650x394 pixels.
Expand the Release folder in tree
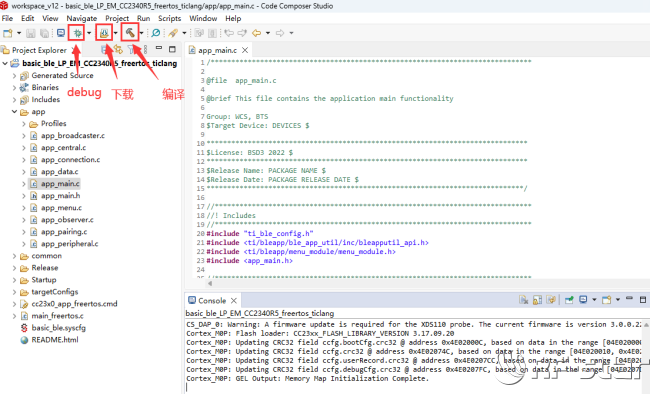15,268
